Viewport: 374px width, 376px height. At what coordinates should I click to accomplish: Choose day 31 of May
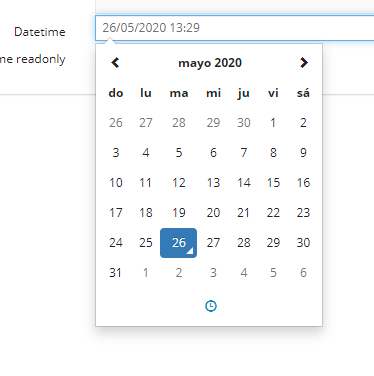point(116,273)
